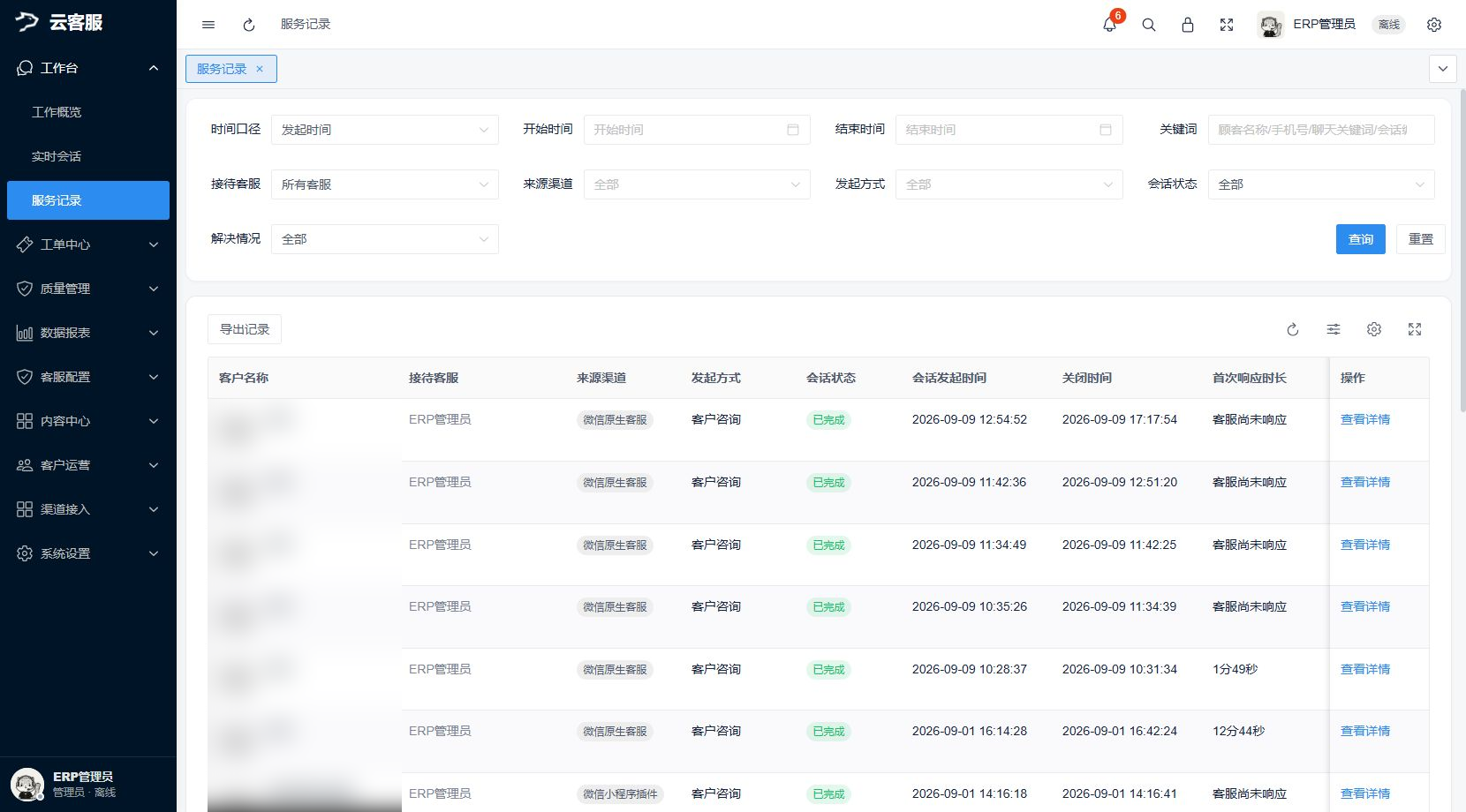Open the table column settings gear icon
The height and width of the screenshot is (812, 1466).
pos(1374,329)
